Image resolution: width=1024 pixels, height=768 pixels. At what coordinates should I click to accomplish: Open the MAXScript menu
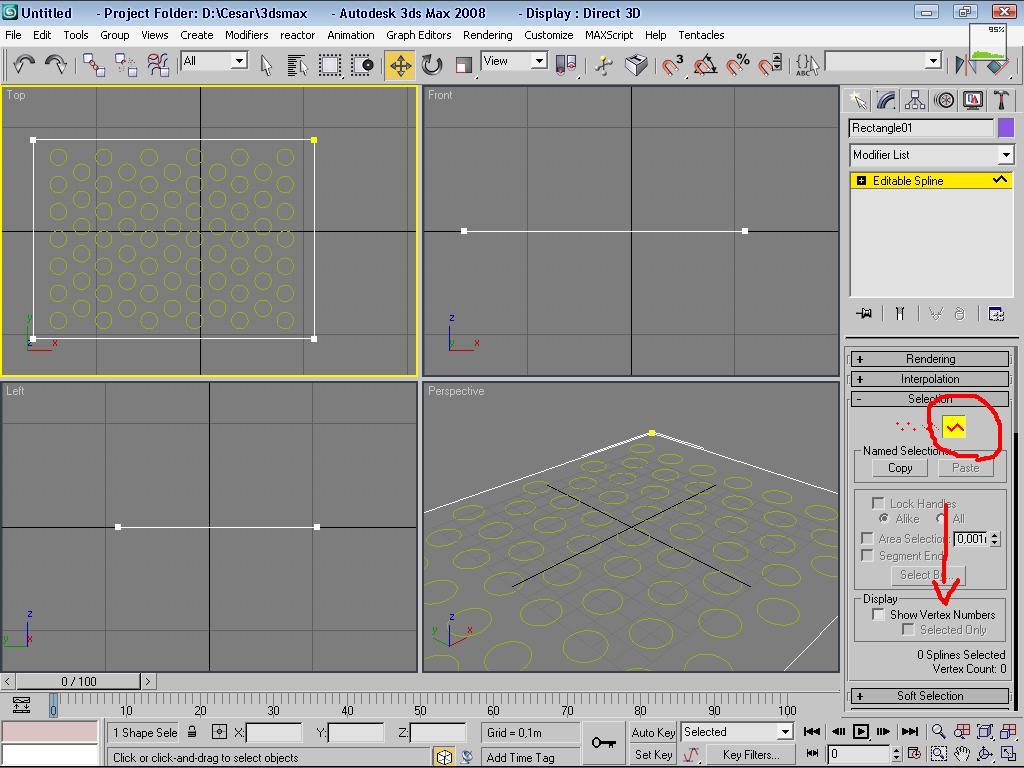609,35
